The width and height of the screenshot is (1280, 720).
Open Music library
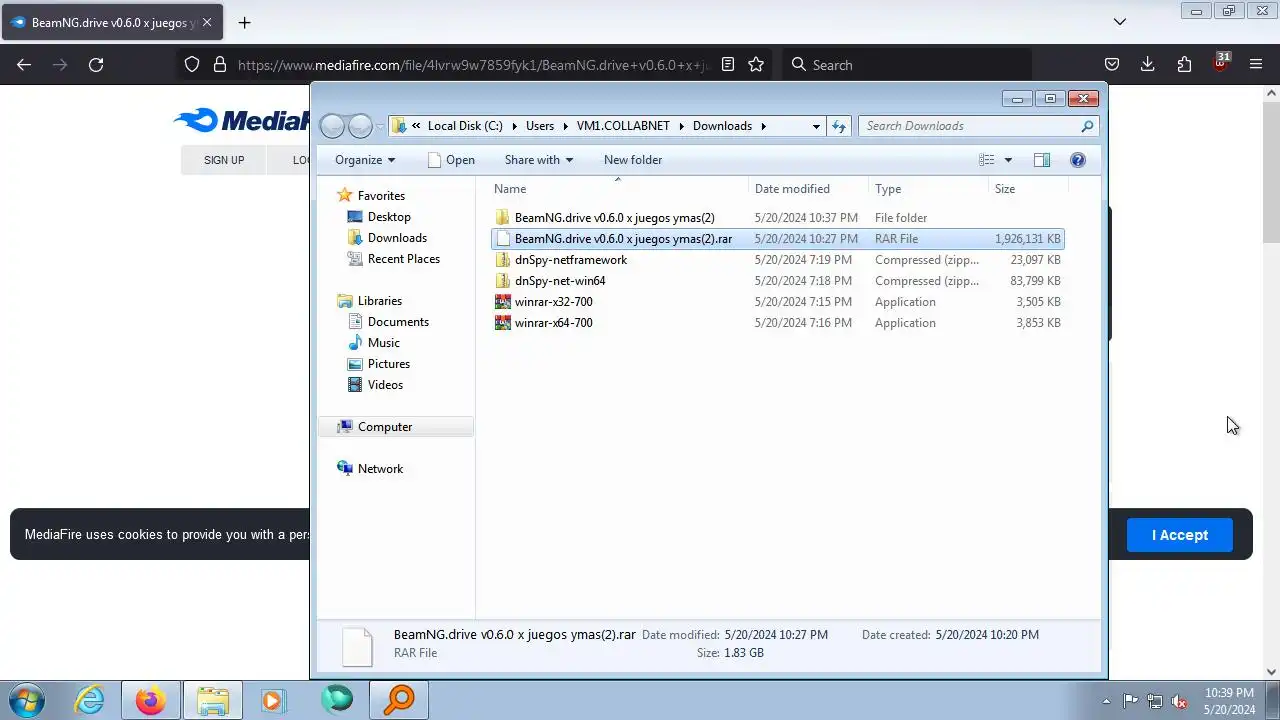coord(383,343)
